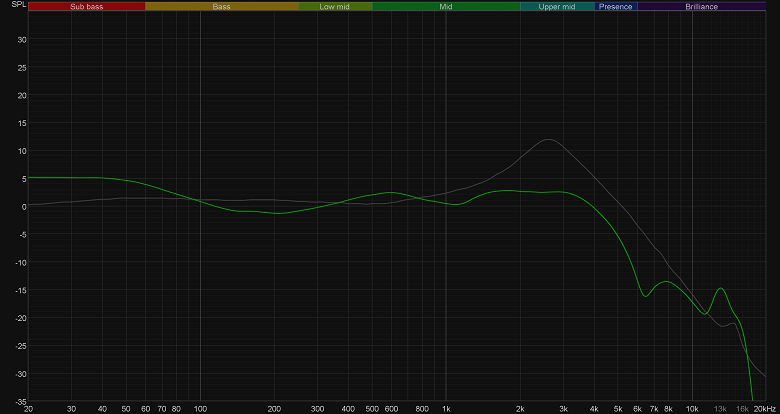Screen dimensions: 780x414
Task: Click the 400 Hz frequency tick label
Action: (x=348, y=409)
